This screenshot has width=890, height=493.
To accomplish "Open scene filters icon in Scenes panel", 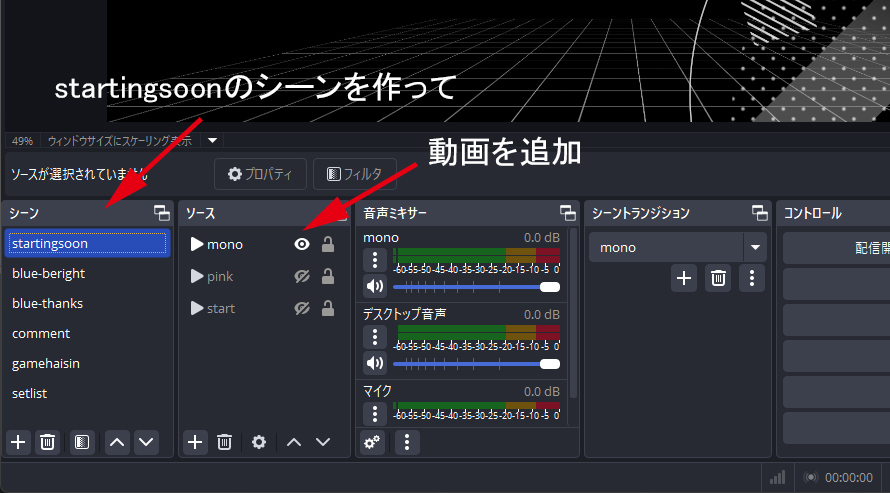I will (83, 441).
